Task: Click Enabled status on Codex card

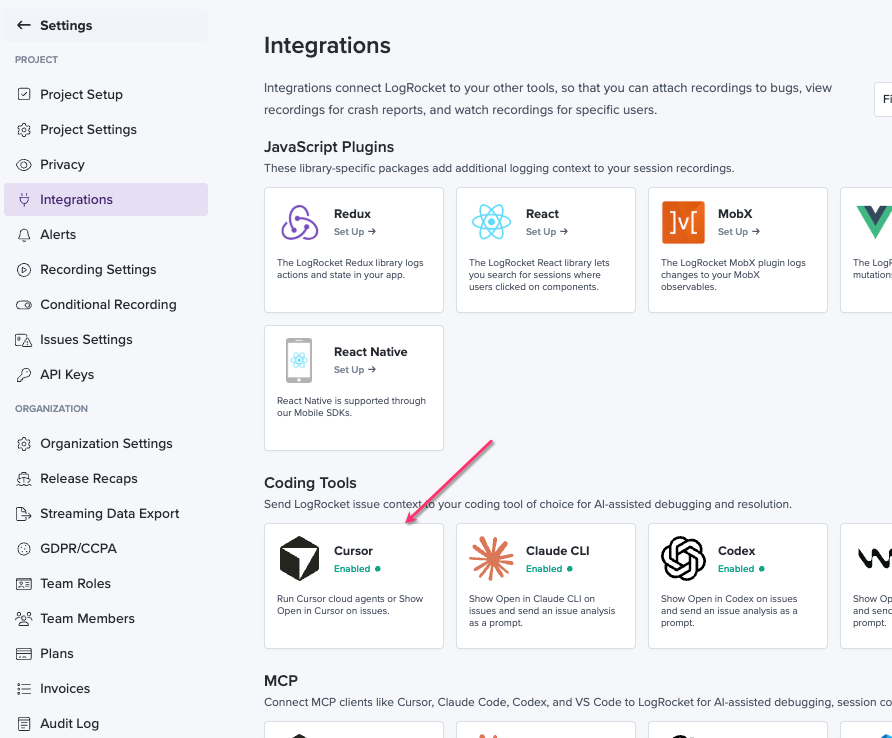Action: pyautogui.click(x=741, y=569)
